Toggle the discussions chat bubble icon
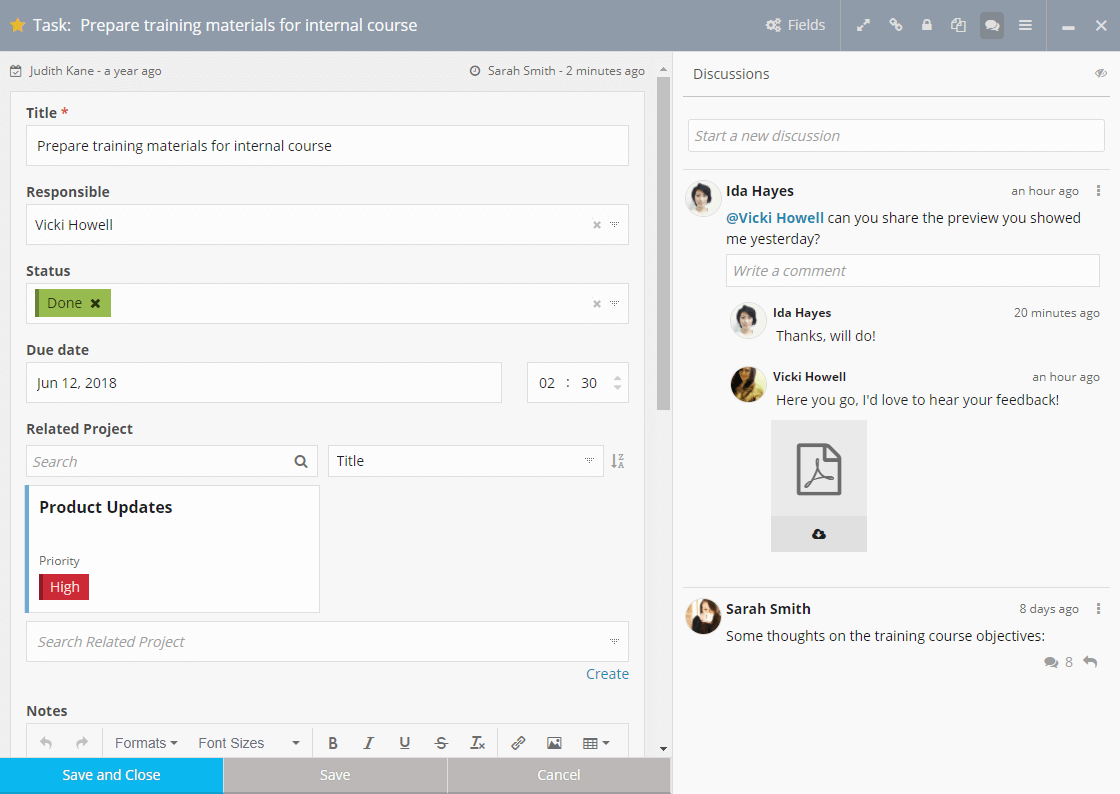The image size is (1120, 794). point(991,25)
